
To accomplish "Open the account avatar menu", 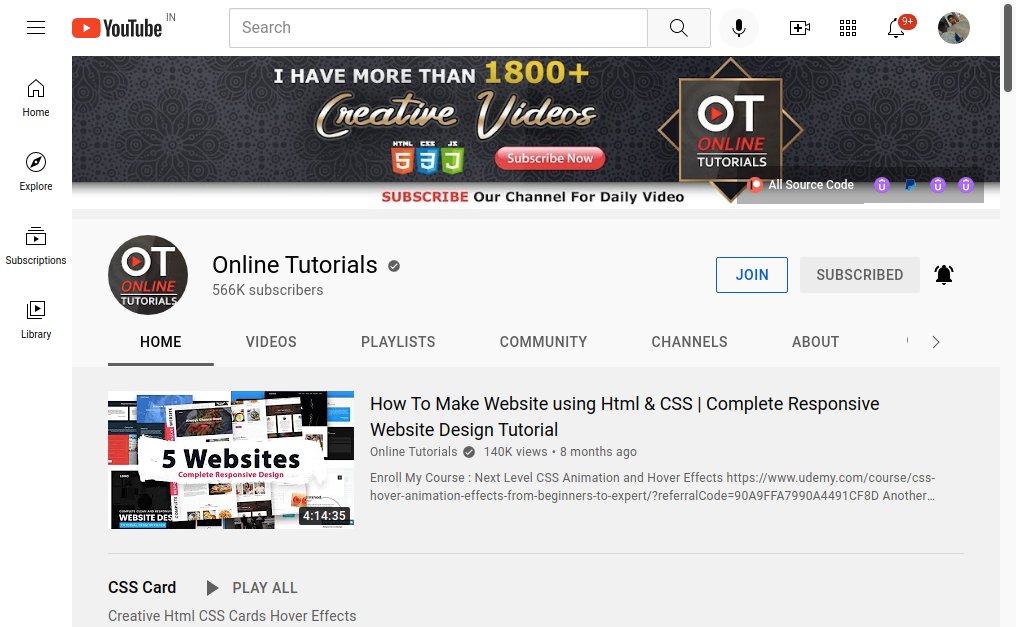I will pos(954,28).
